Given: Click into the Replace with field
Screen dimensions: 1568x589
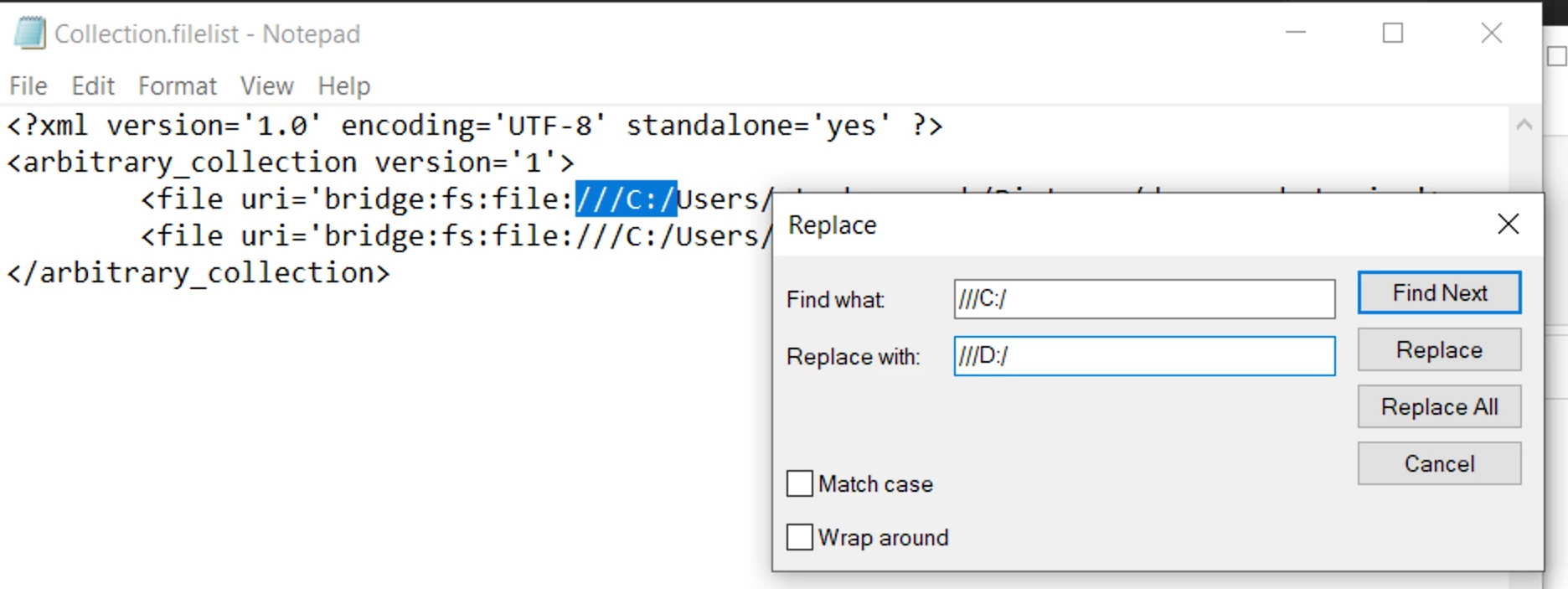Looking at the screenshot, I should (x=1143, y=356).
